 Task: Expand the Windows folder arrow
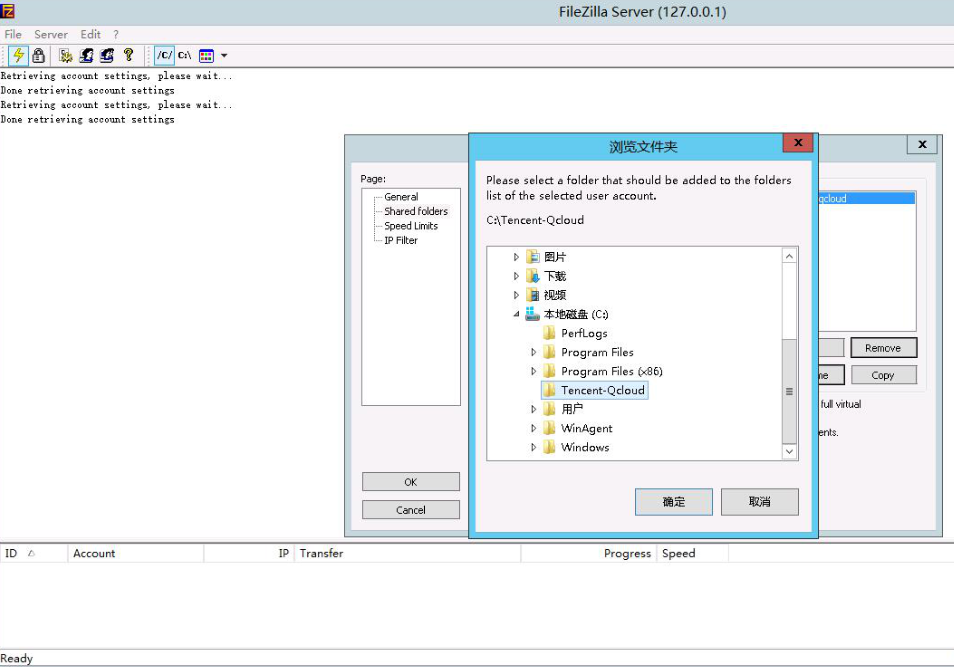pos(534,447)
